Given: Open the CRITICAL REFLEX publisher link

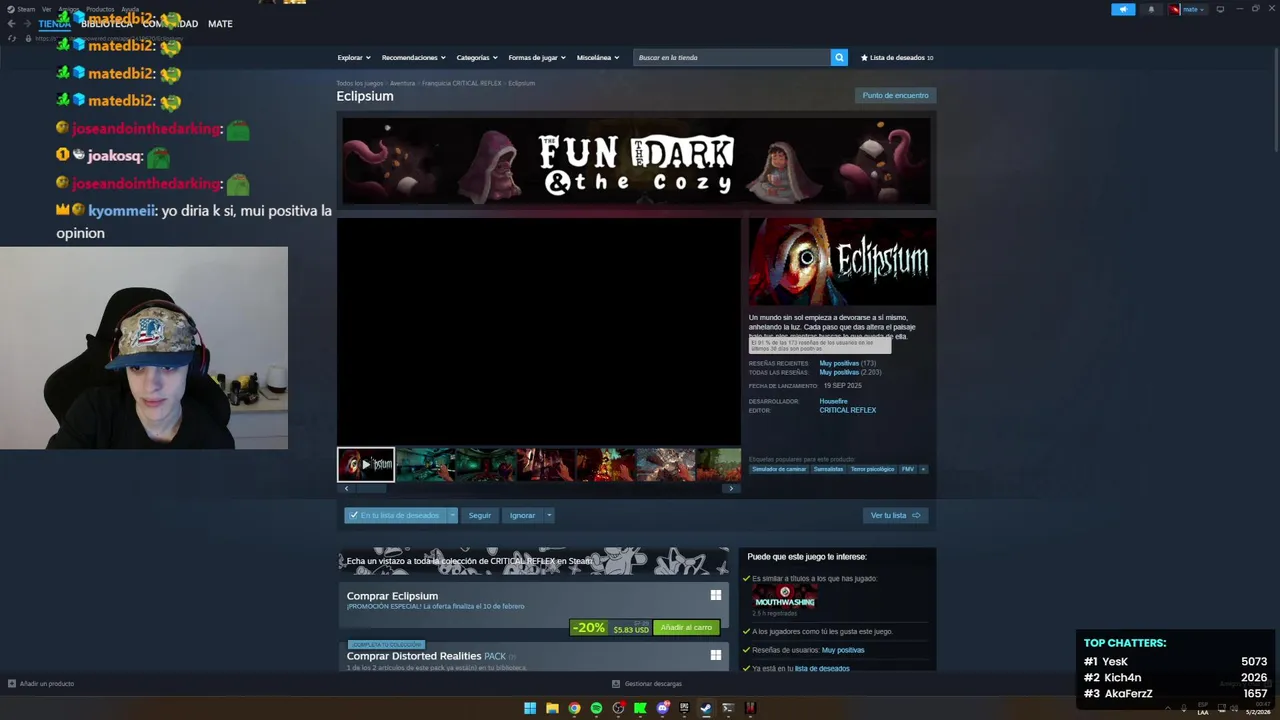Looking at the screenshot, I should tap(847, 410).
